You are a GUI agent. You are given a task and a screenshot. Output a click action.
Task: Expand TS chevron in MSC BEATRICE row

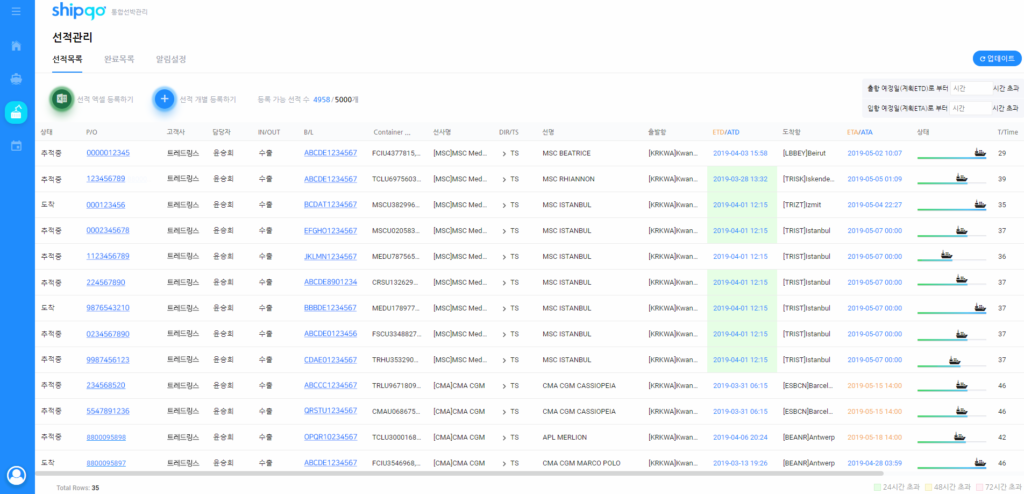click(504, 154)
